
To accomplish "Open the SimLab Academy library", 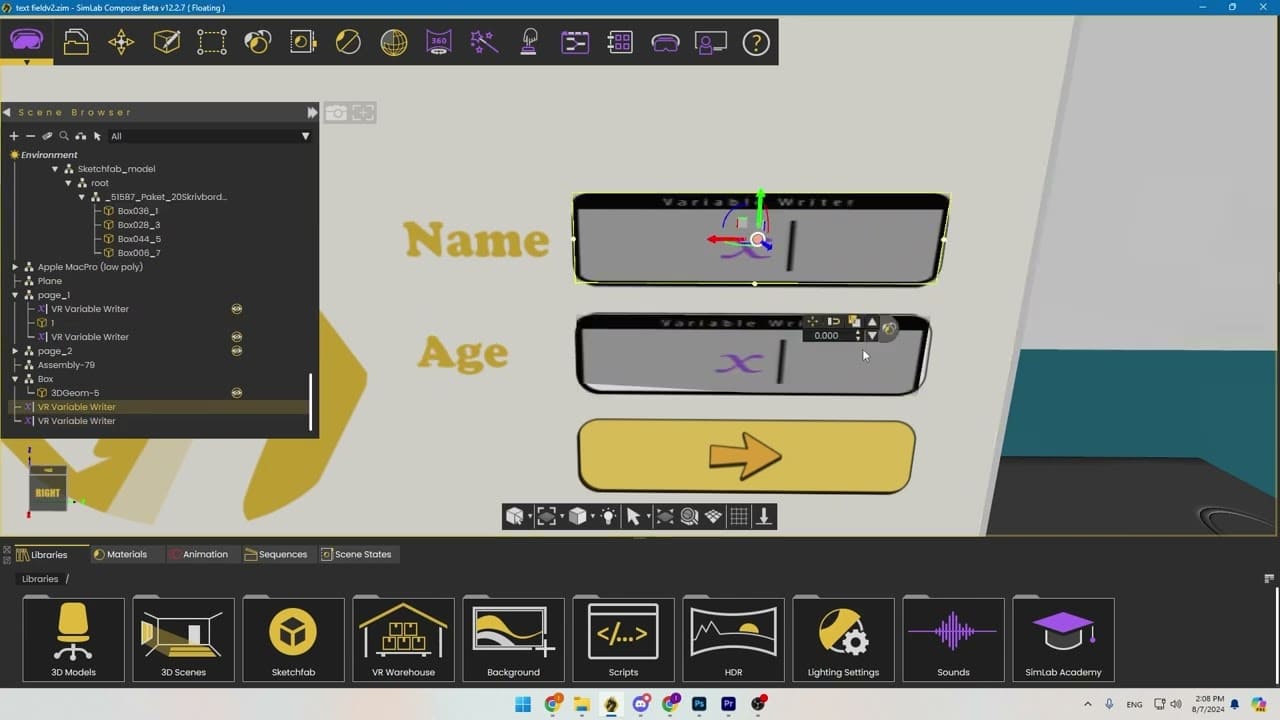I will (x=1063, y=640).
